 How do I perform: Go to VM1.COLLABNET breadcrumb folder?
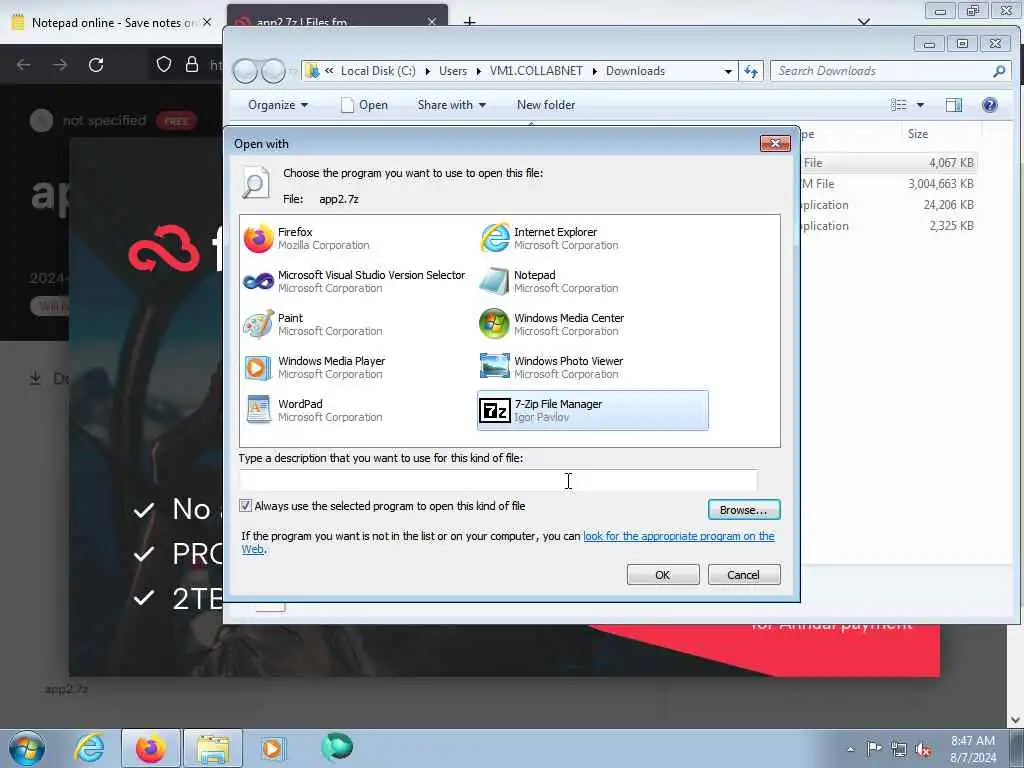click(x=536, y=71)
